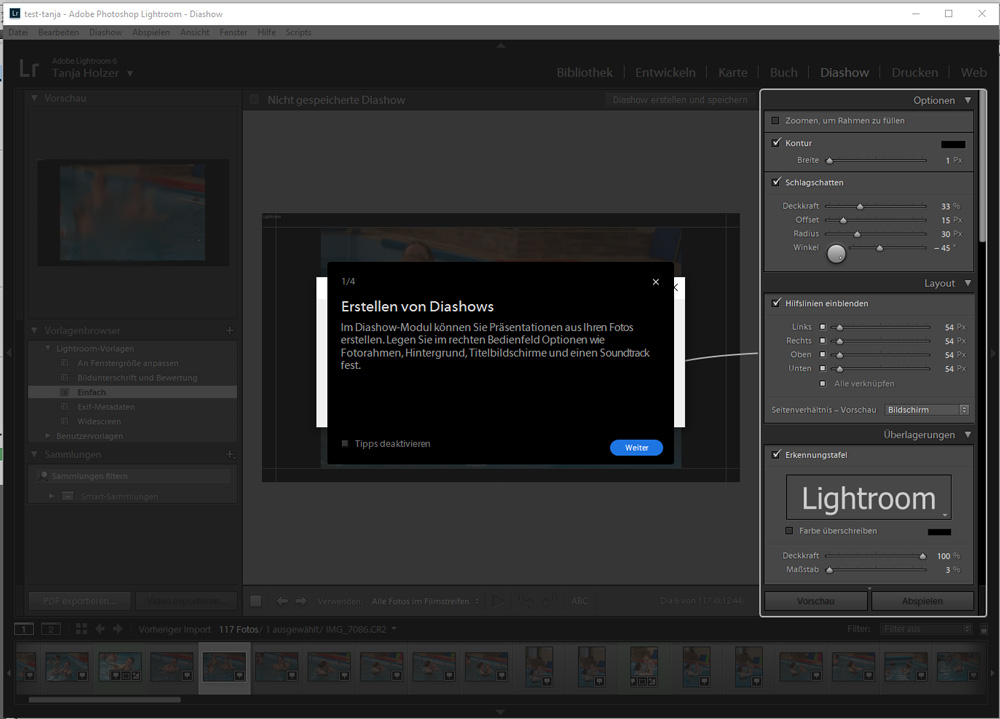Switch to Drucken module
This screenshot has width=1000, height=719.
click(915, 73)
